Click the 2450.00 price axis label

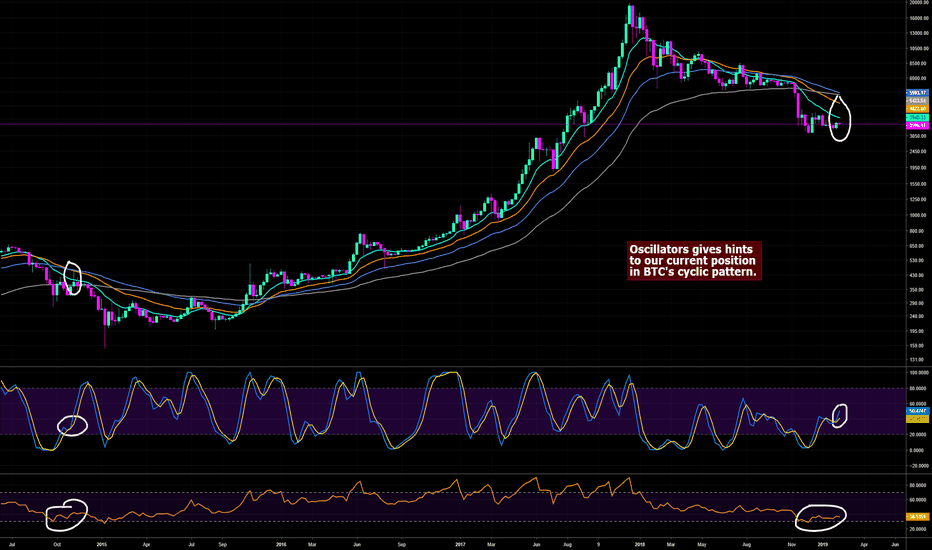coord(919,152)
